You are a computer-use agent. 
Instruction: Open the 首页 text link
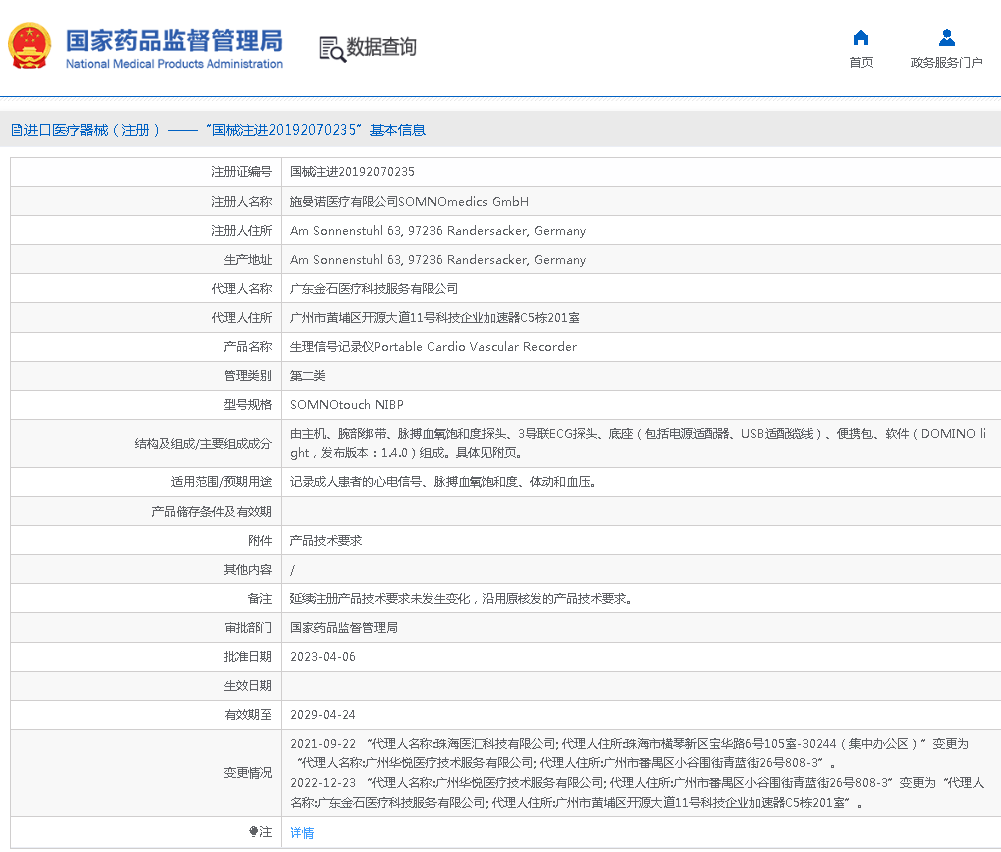click(860, 63)
